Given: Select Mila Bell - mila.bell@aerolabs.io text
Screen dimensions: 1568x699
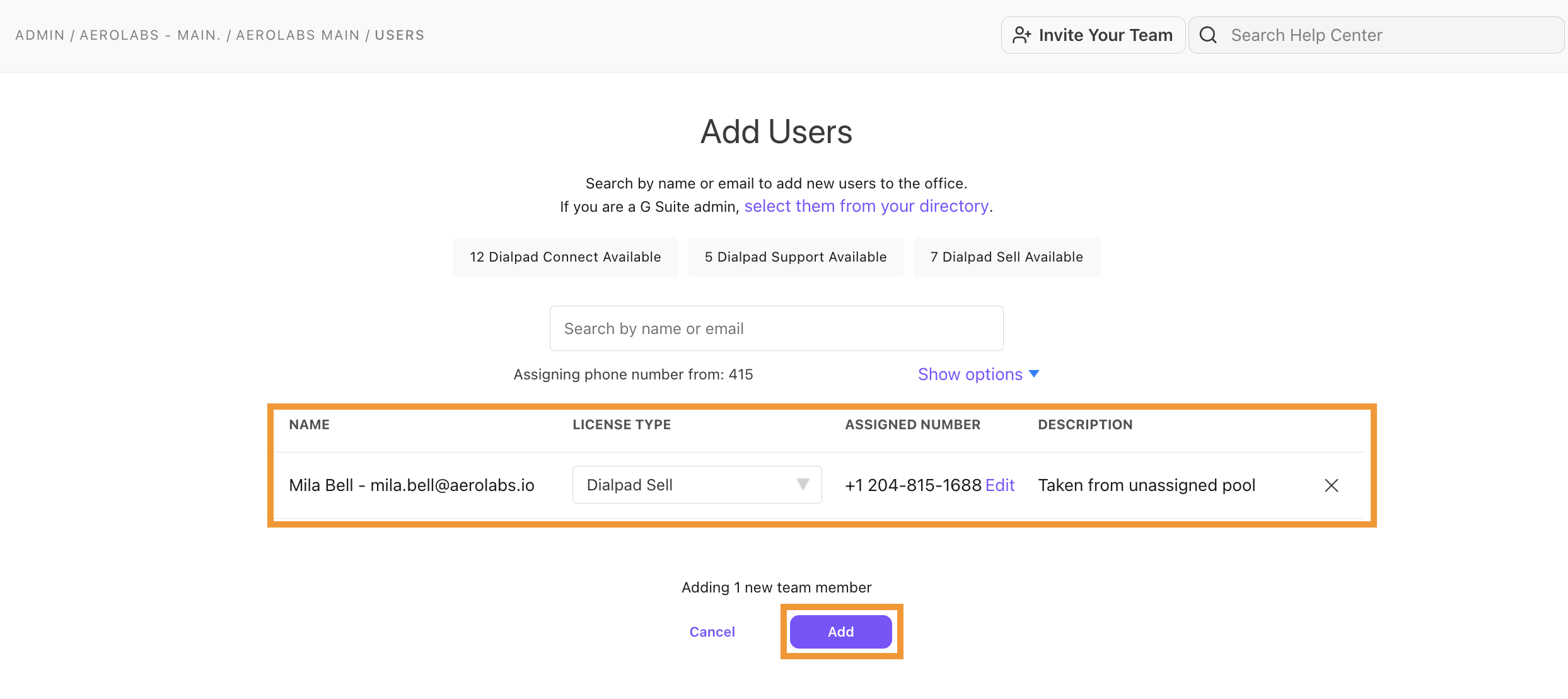Looking at the screenshot, I should pos(412,485).
